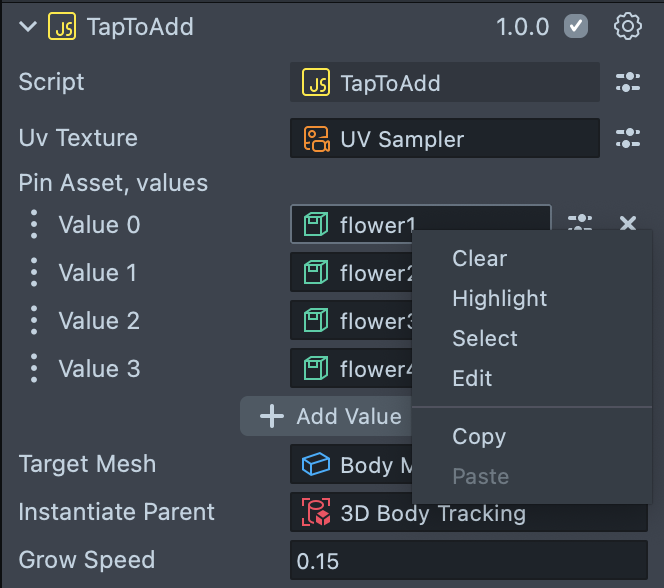Choose Copy from the context menu

[479, 436]
